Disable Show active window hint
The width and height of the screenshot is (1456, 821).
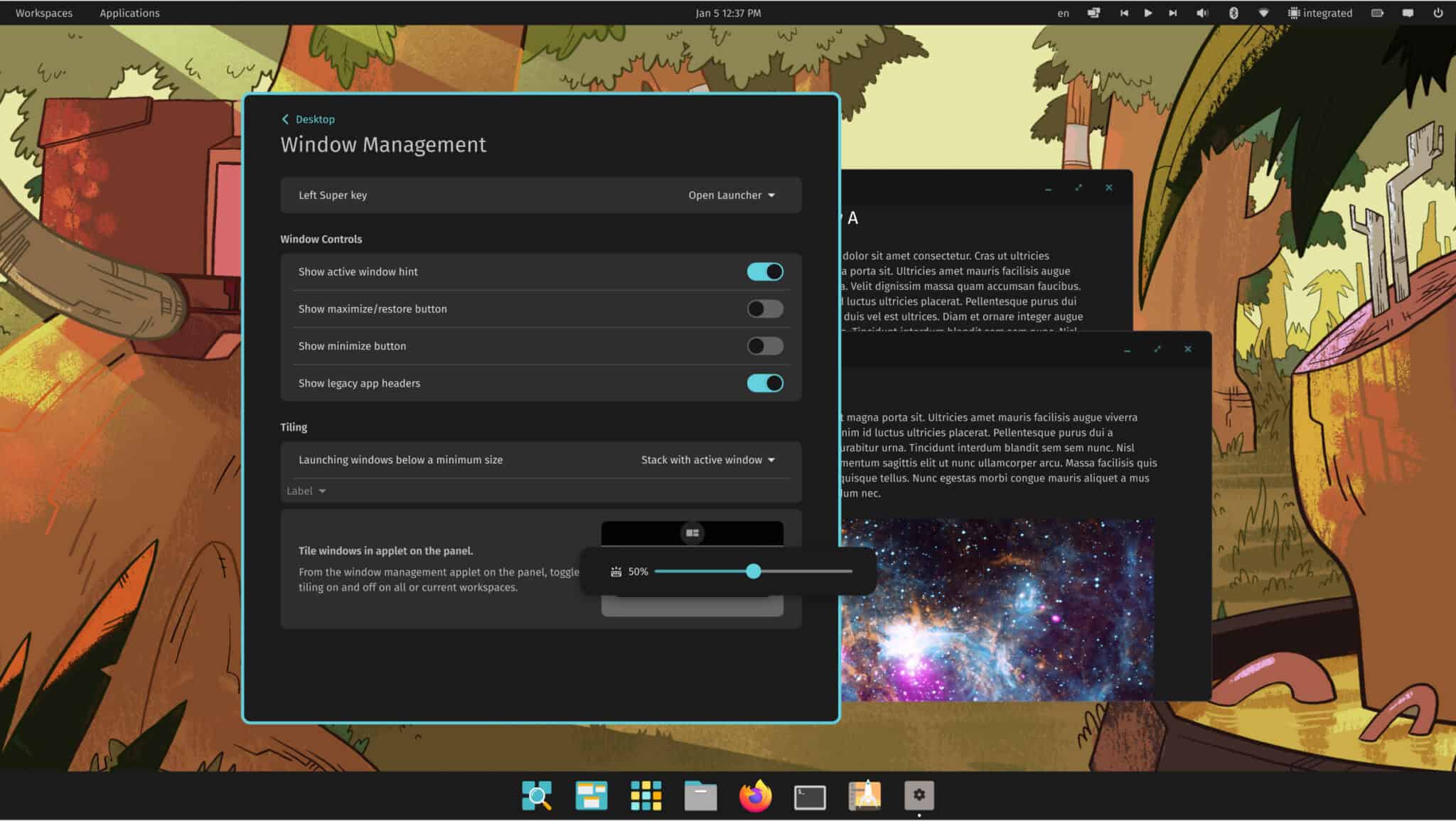tap(764, 272)
